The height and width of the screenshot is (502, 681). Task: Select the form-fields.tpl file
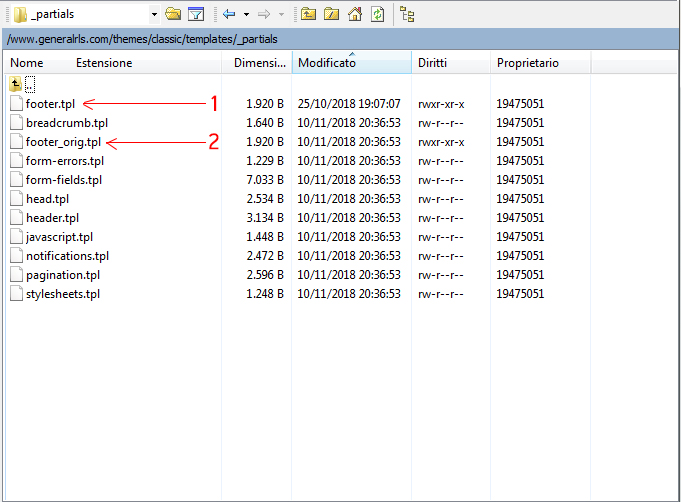(64, 180)
